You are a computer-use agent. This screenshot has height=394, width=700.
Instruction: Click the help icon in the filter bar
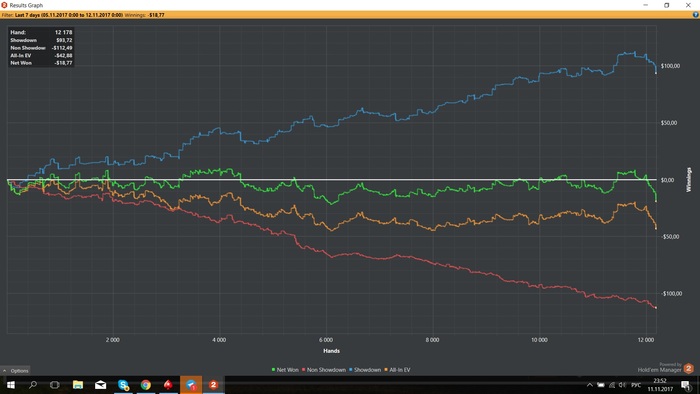[696, 15]
